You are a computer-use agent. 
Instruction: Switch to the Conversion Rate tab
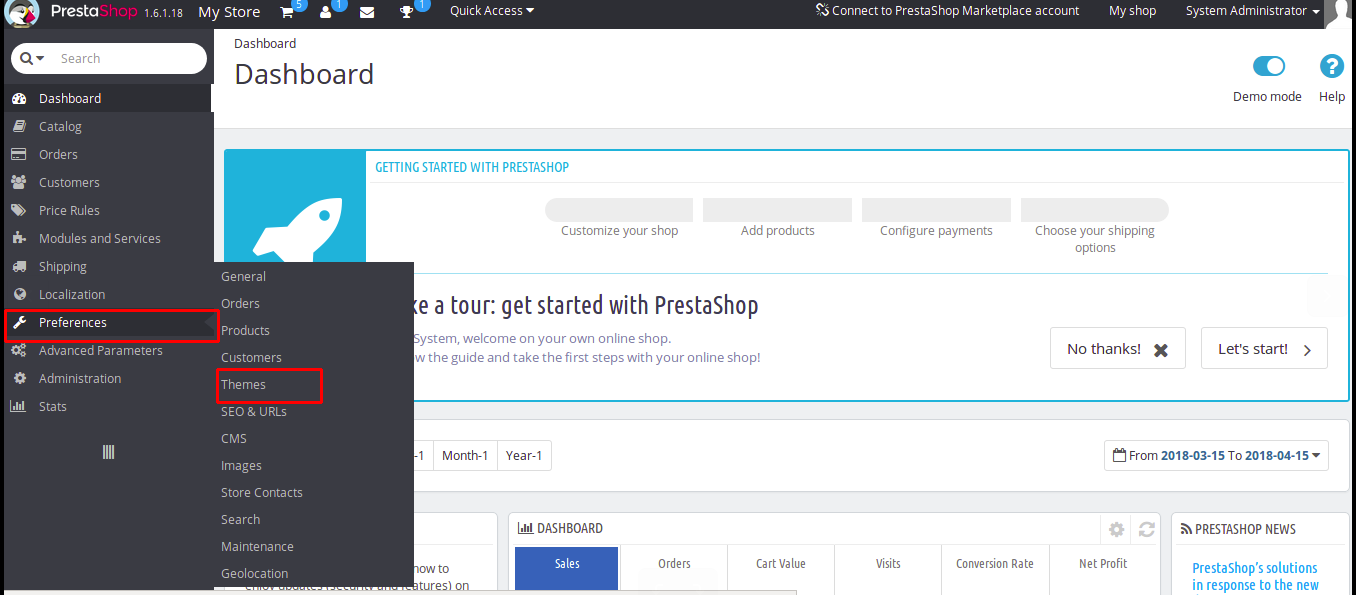(995, 570)
